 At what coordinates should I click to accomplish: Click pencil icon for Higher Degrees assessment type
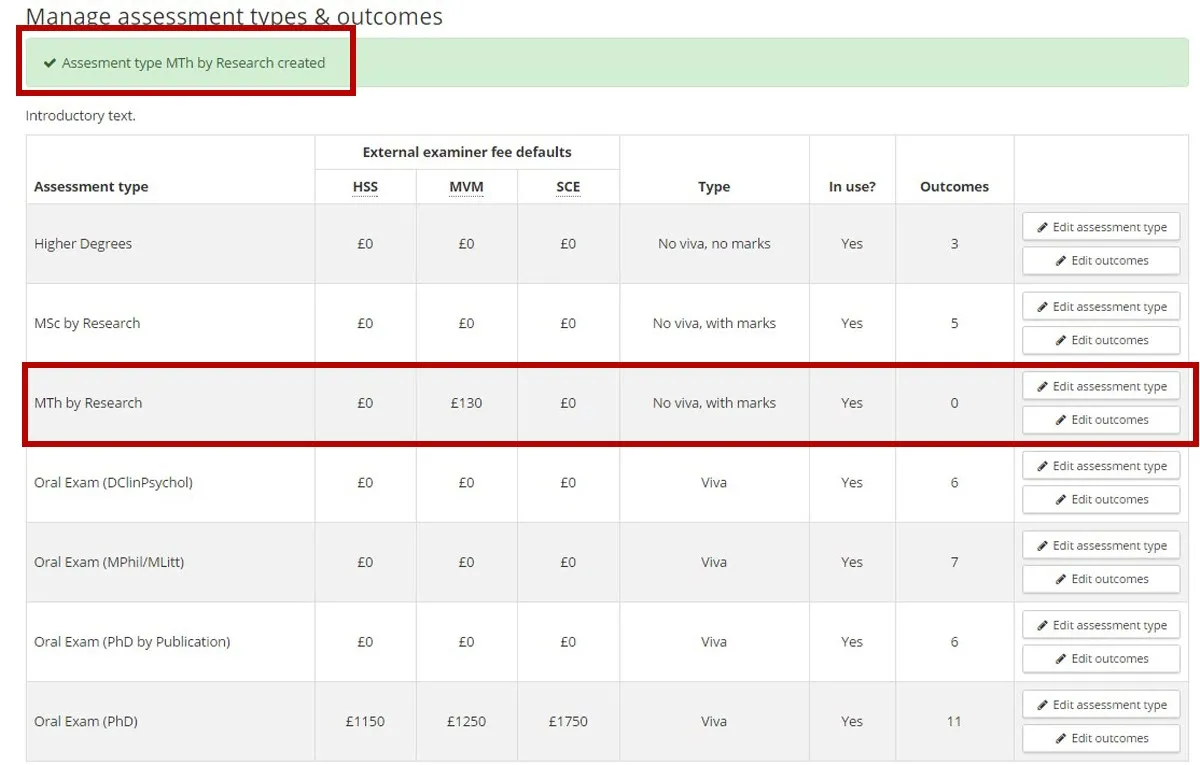1043,228
